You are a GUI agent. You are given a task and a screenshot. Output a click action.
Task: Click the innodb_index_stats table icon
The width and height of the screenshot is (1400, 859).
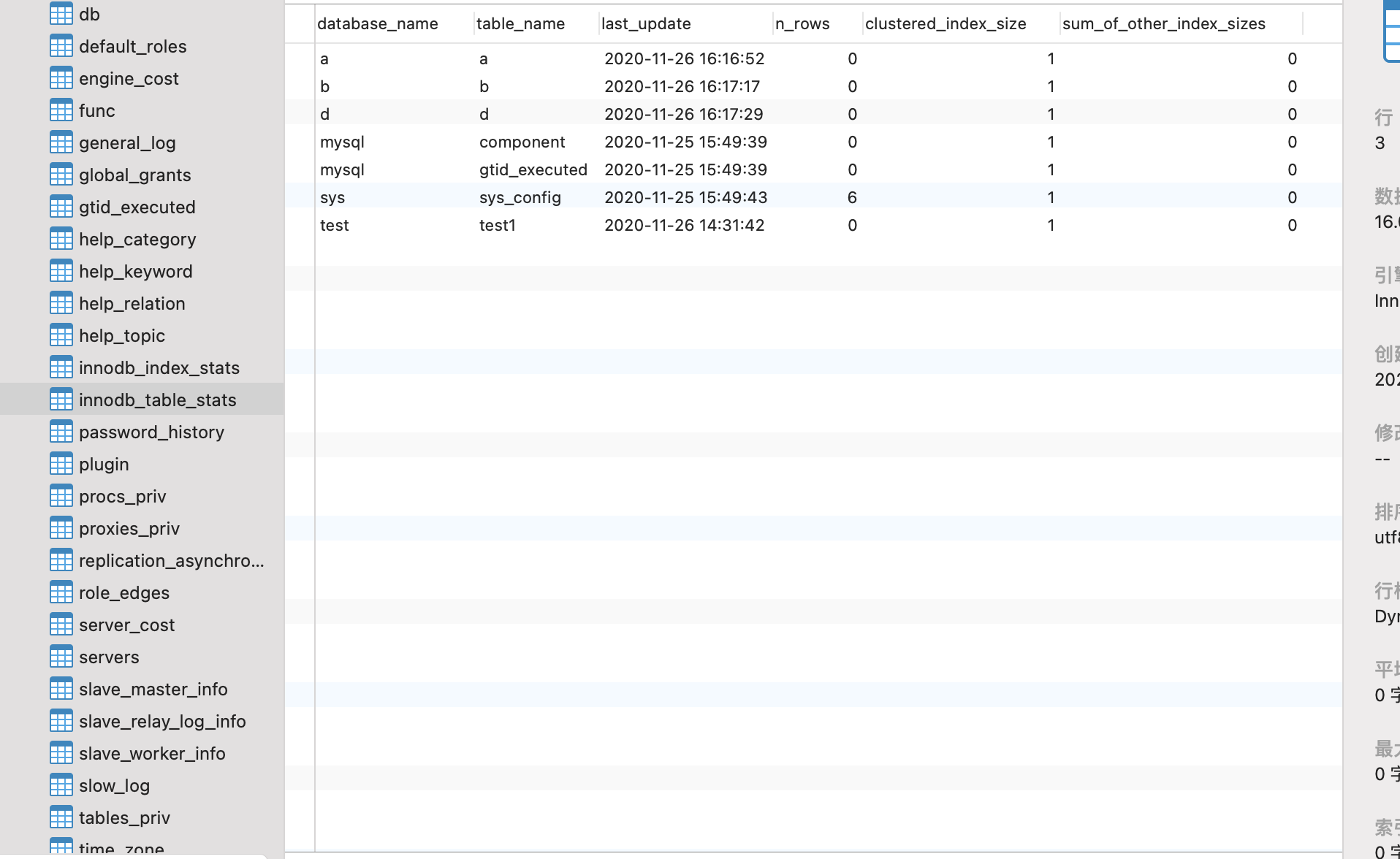pos(61,367)
